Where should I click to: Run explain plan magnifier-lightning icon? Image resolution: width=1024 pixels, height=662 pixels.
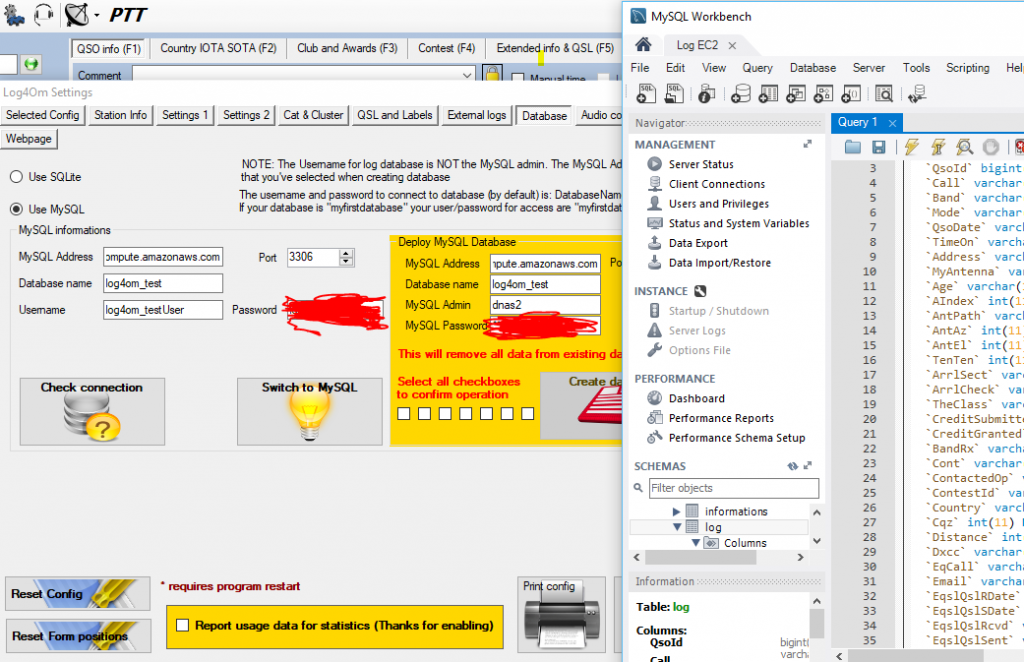point(964,147)
